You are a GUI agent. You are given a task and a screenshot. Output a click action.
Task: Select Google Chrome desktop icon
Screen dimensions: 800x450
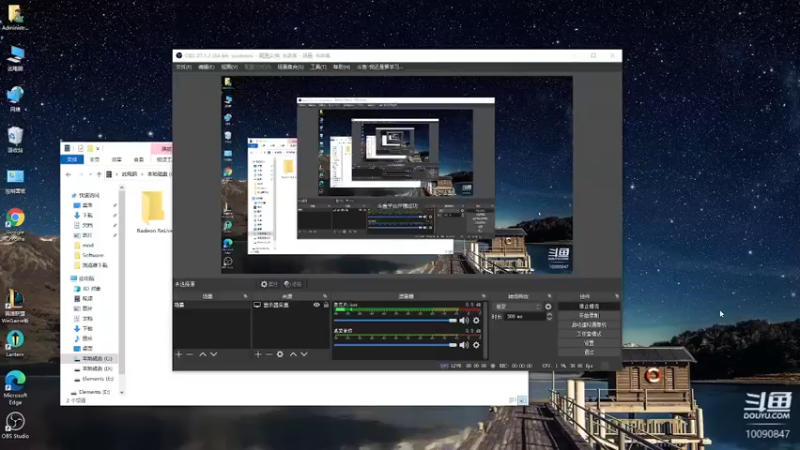tap(15, 224)
